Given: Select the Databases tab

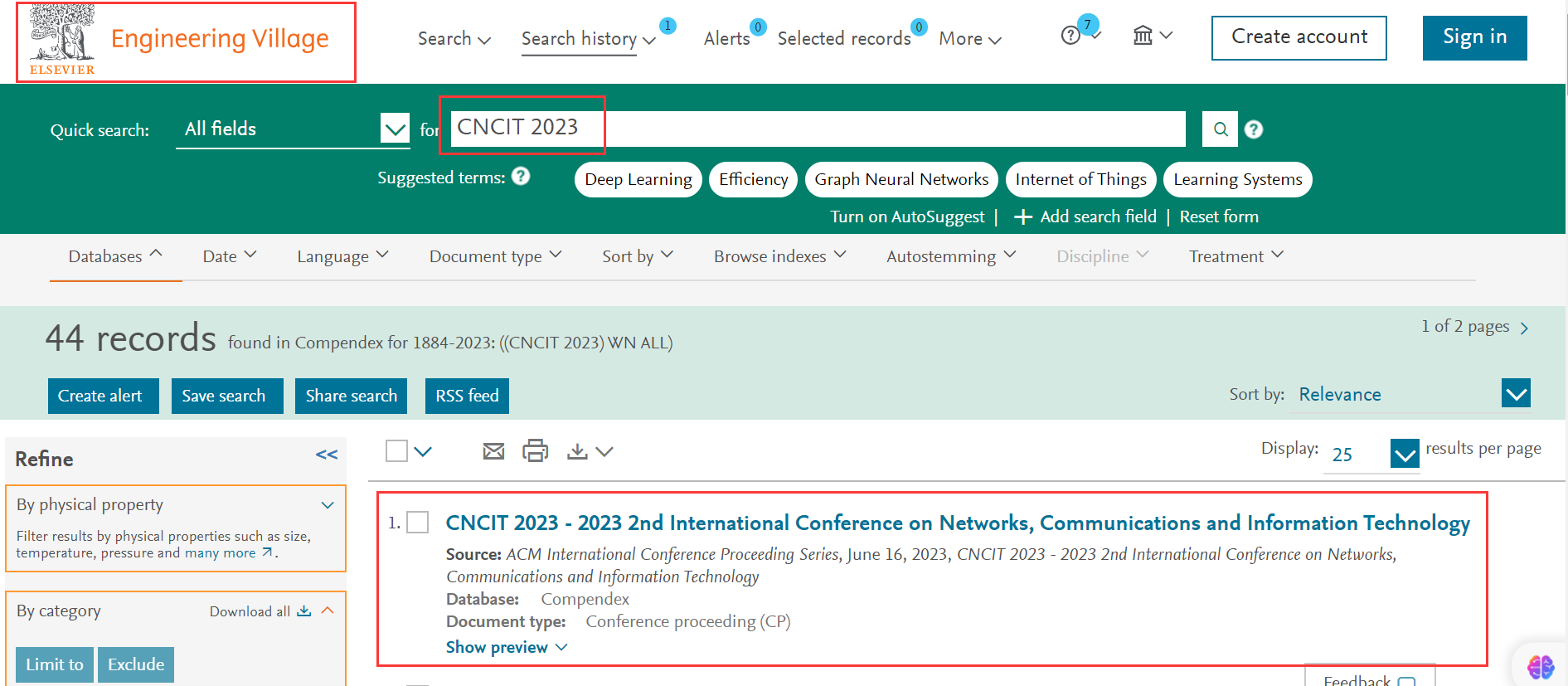Looking at the screenshot, I should [115, 256].
